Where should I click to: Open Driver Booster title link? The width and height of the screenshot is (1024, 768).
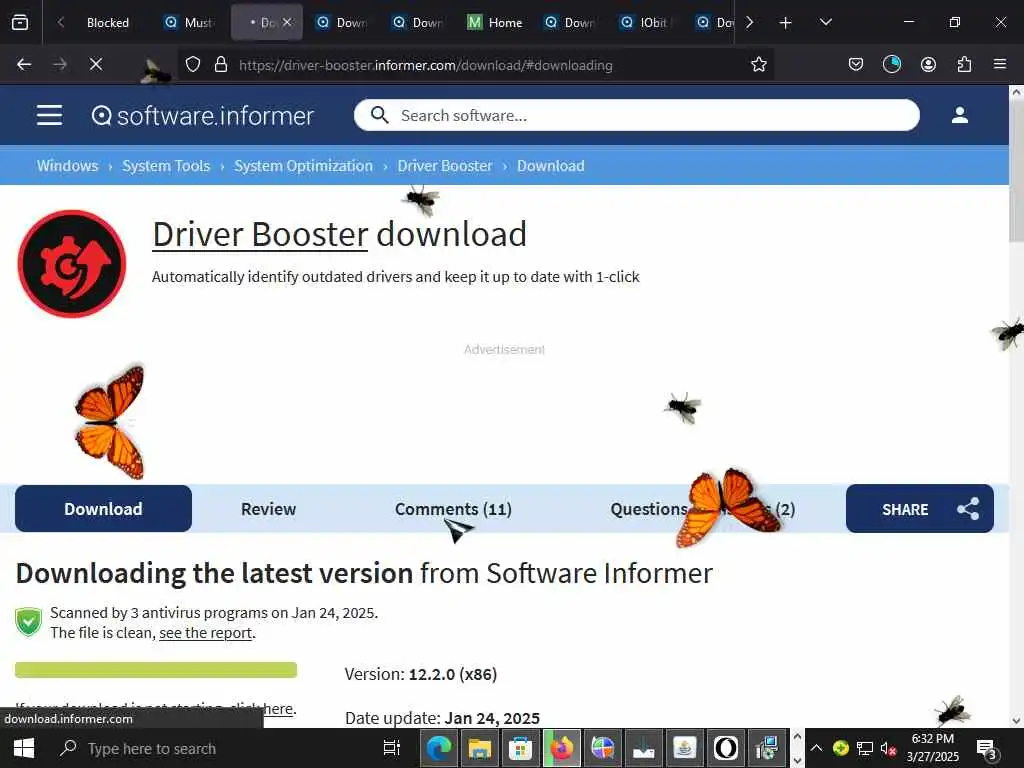260,234
